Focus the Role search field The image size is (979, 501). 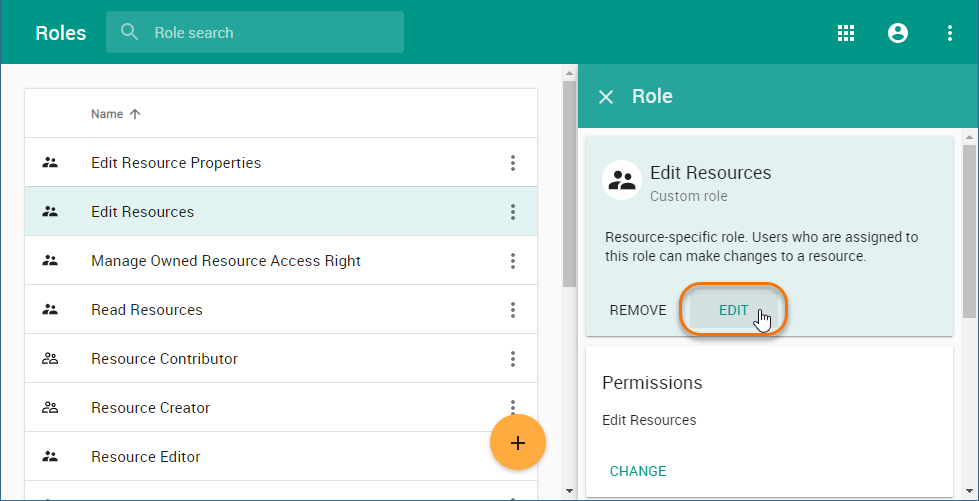[270, 33]
